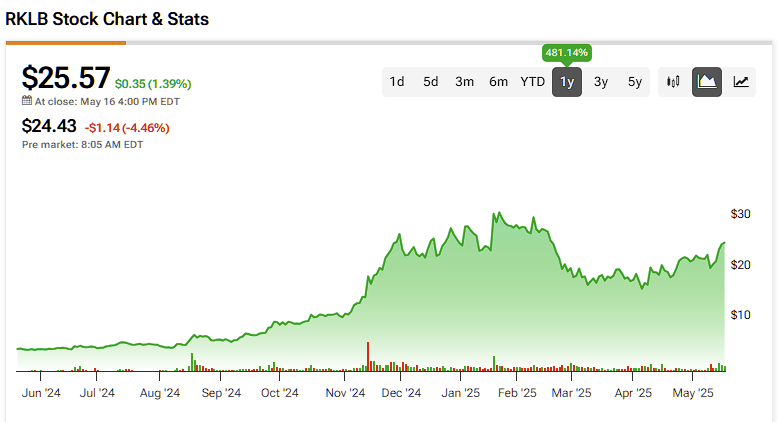Click the Apr '25 axis label
Viewport: 780px width, 422px height.
pyautogui.click(x=633, y=393)
